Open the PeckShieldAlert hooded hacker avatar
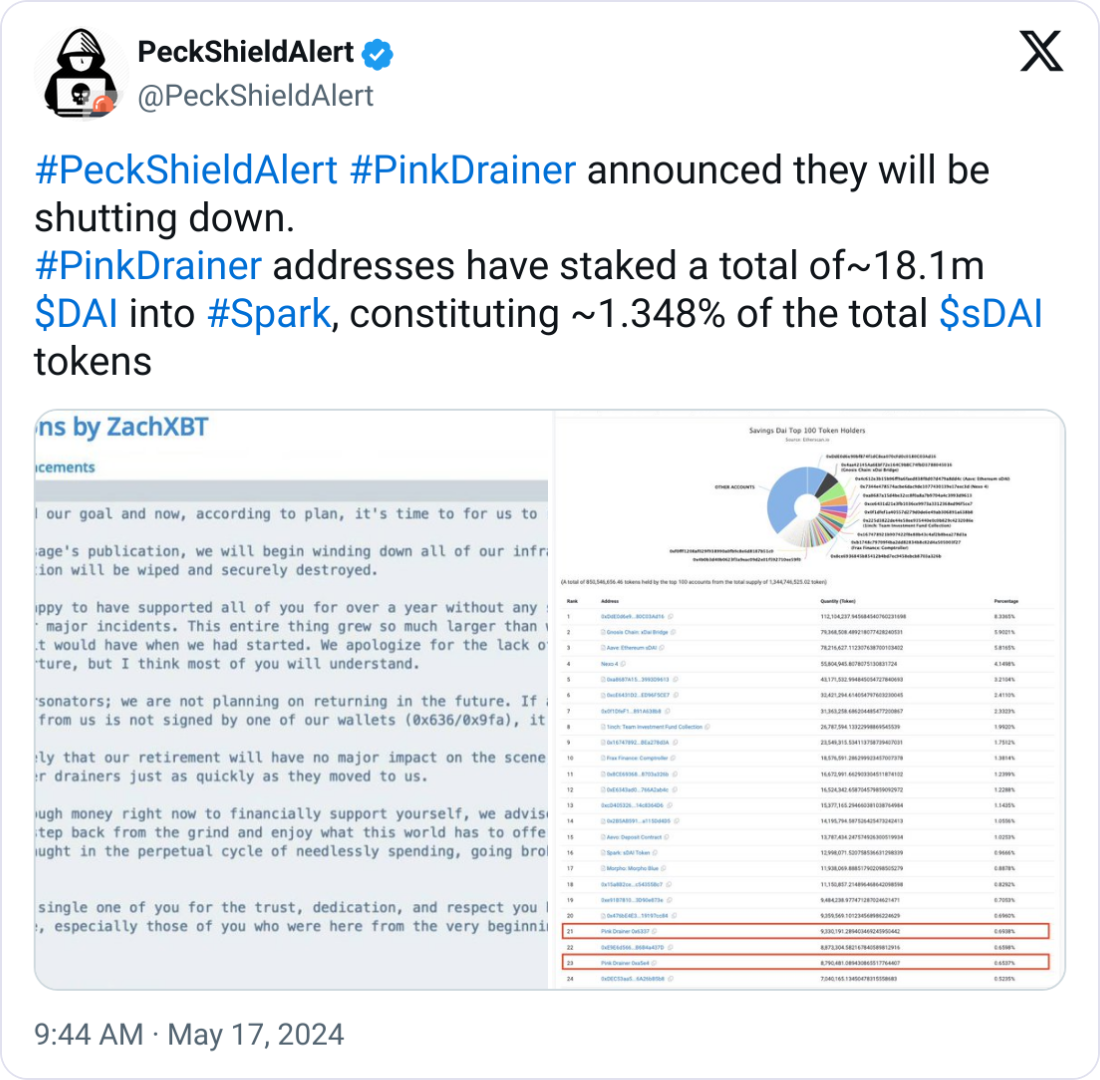The image size is (1100, 1080). [x=81, y=72]
